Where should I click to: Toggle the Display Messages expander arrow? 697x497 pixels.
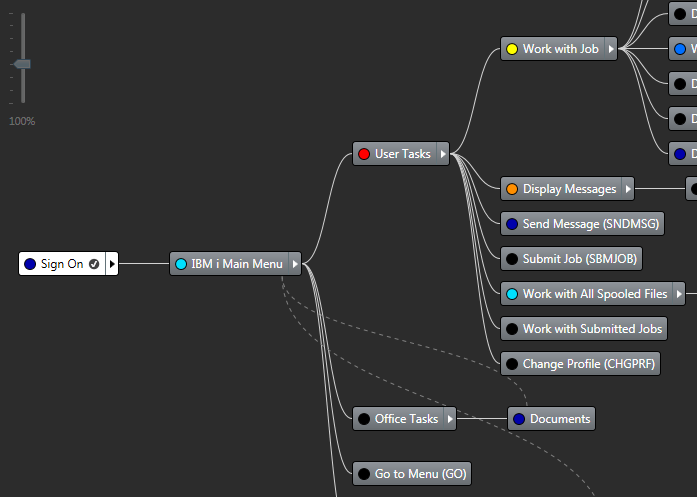628,189
